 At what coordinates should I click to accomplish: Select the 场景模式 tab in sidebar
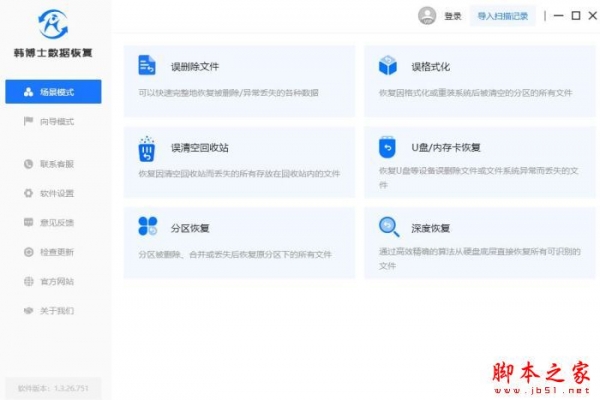55,92
